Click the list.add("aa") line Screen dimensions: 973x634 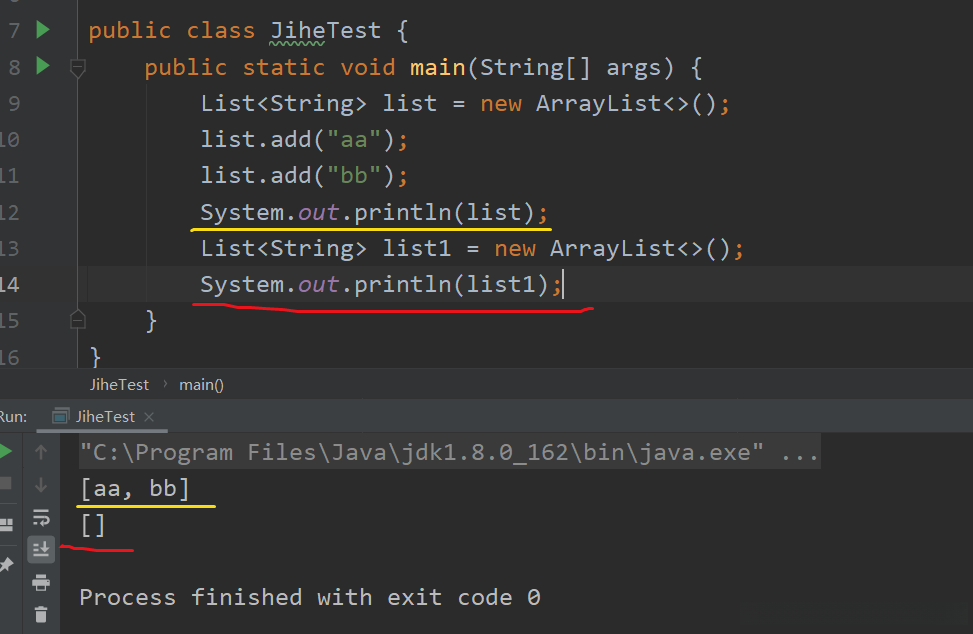[x=304, y=139]
